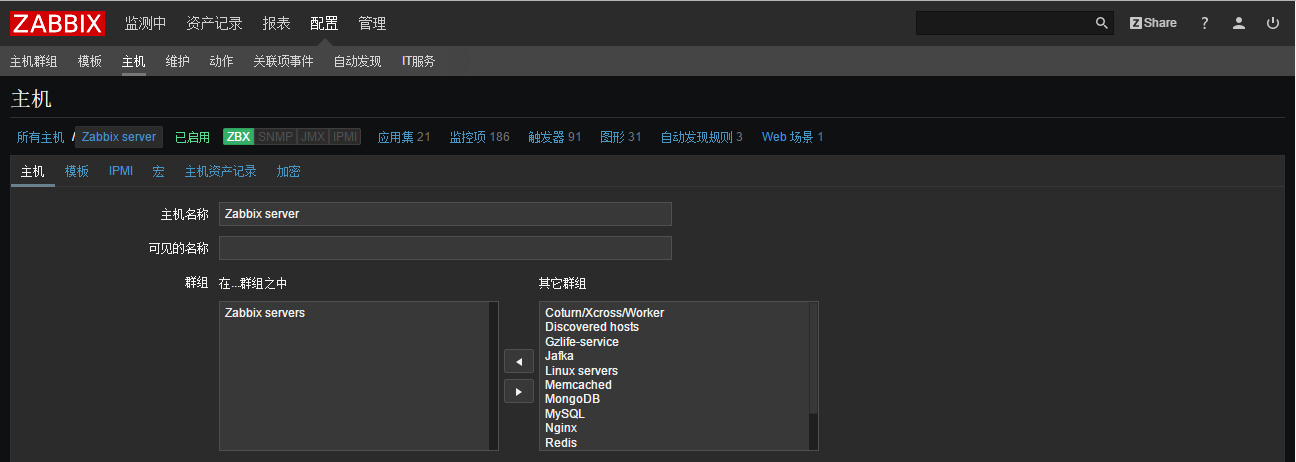Select Nginx group
The width and height of the screenshot is (1296, 462).
coord(561,428)
